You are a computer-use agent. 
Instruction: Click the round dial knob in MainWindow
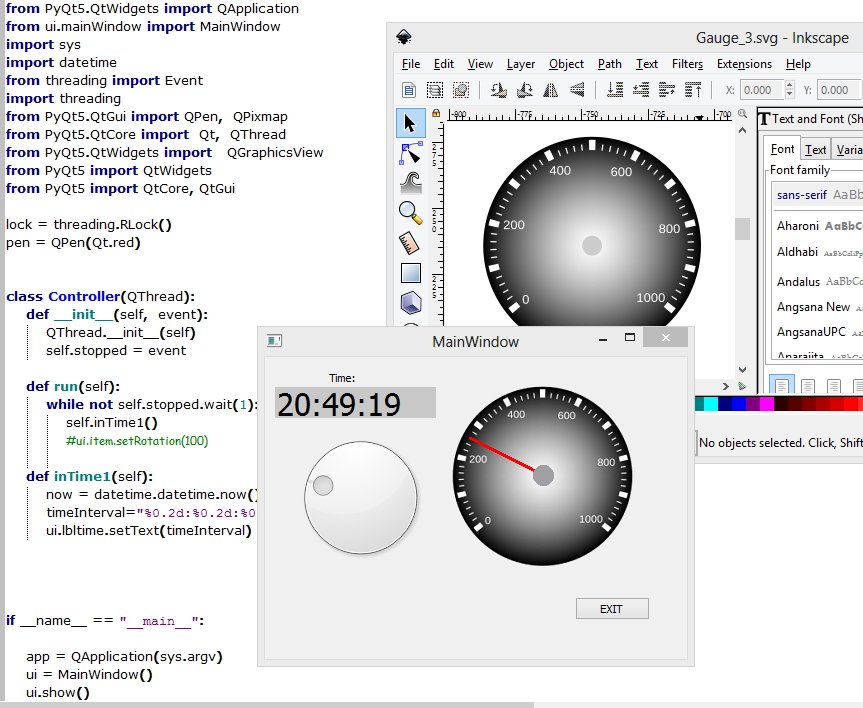[x=361, y=497]
